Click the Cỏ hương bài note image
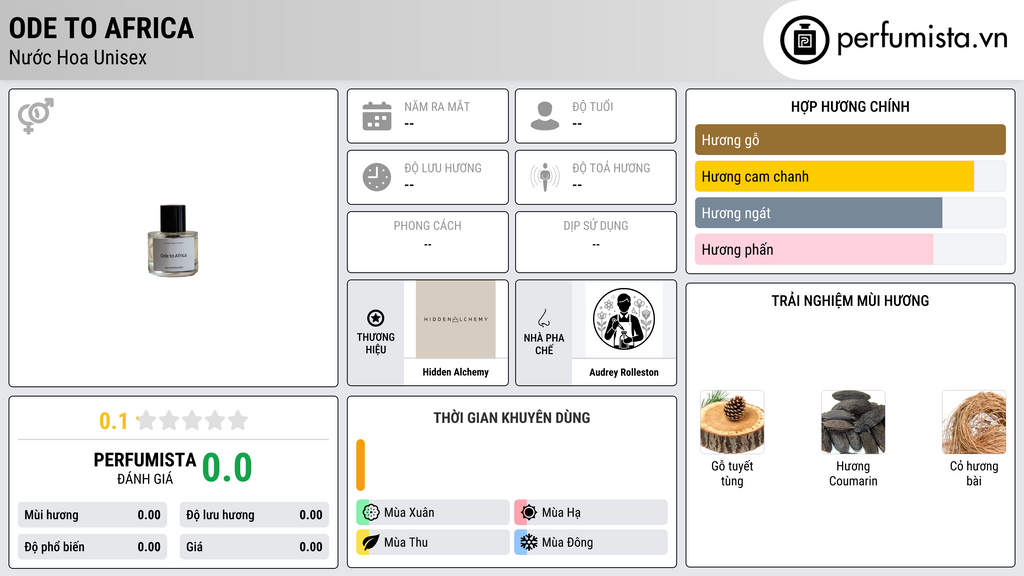Viewport: 1024px width, 576px height. click(x=974, y=422)
